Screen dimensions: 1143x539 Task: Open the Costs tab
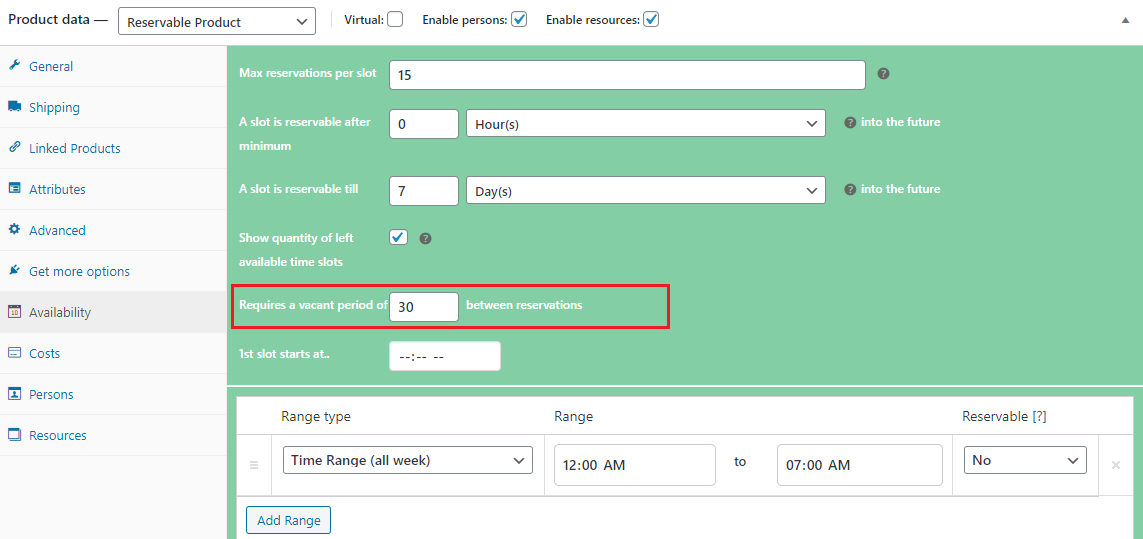(44, 353)
